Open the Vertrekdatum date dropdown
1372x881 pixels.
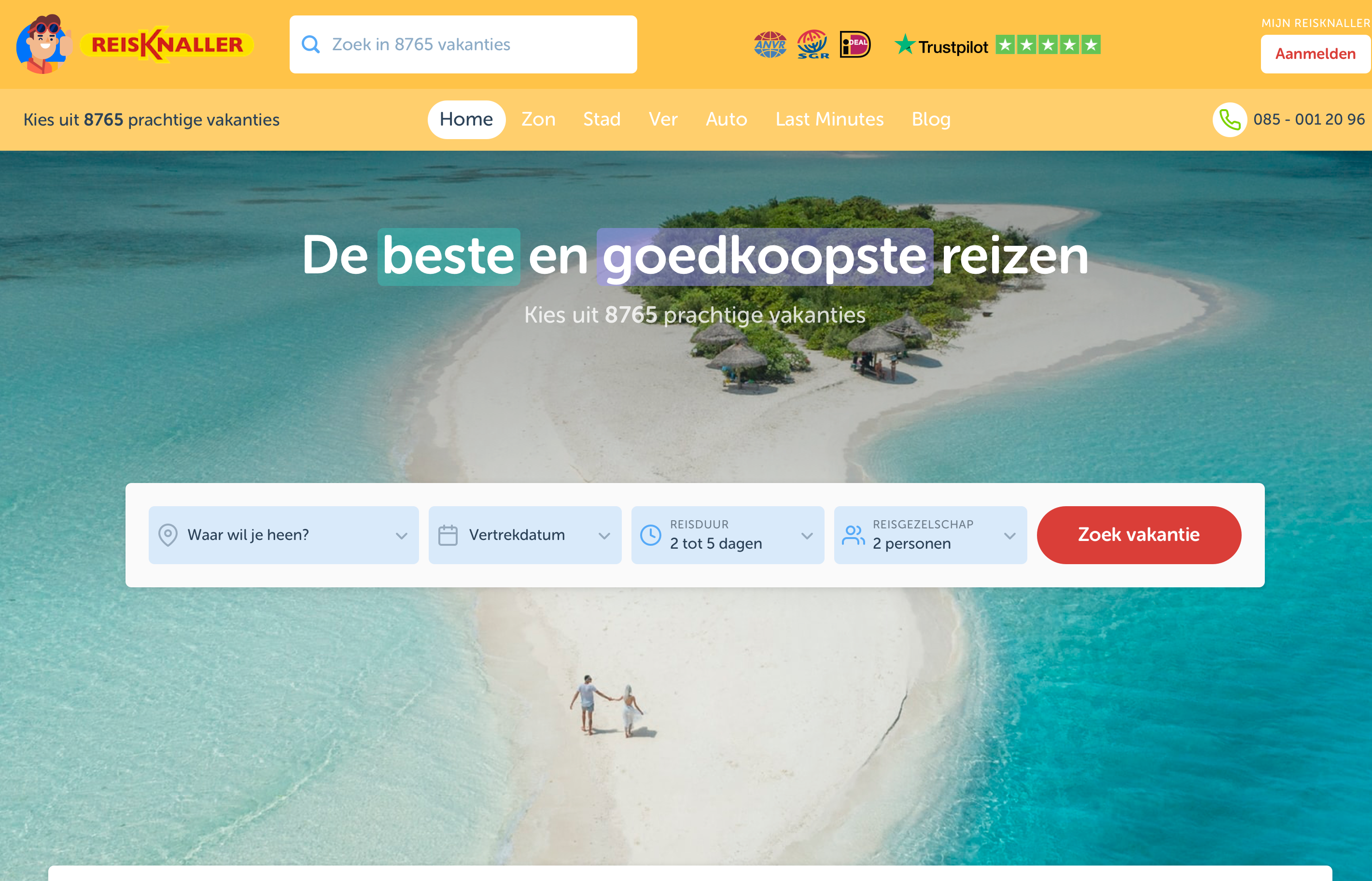(x=525, y=536)
